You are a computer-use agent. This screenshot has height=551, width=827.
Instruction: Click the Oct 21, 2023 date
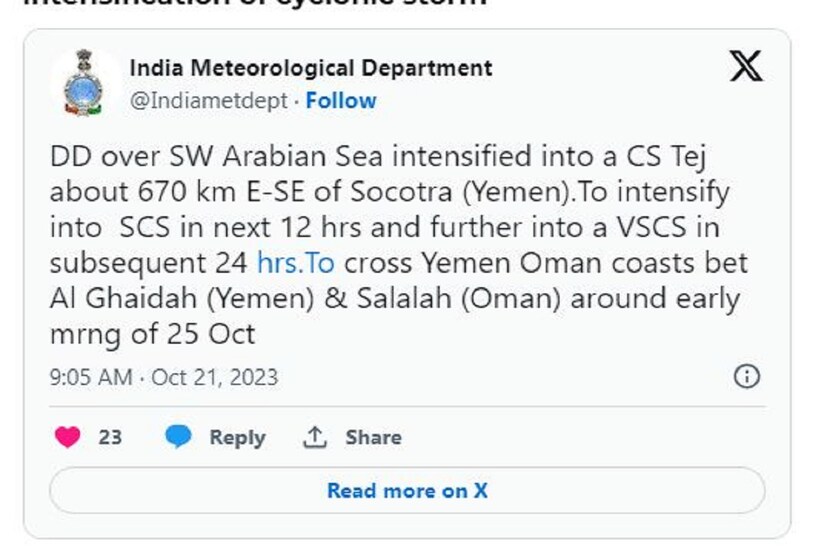click(215, 378)
